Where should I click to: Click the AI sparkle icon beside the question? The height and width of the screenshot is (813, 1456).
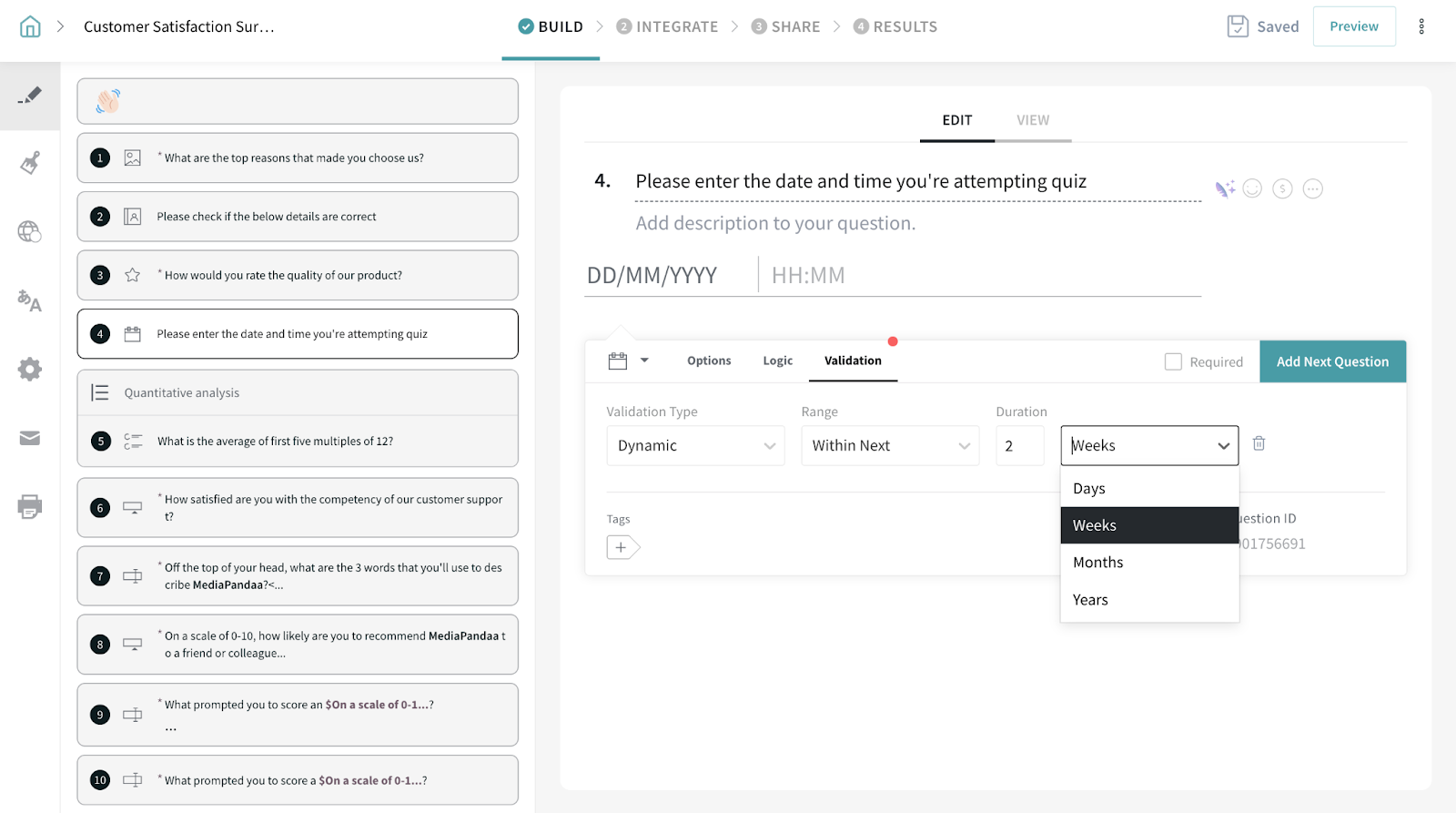pos(1225,189)
